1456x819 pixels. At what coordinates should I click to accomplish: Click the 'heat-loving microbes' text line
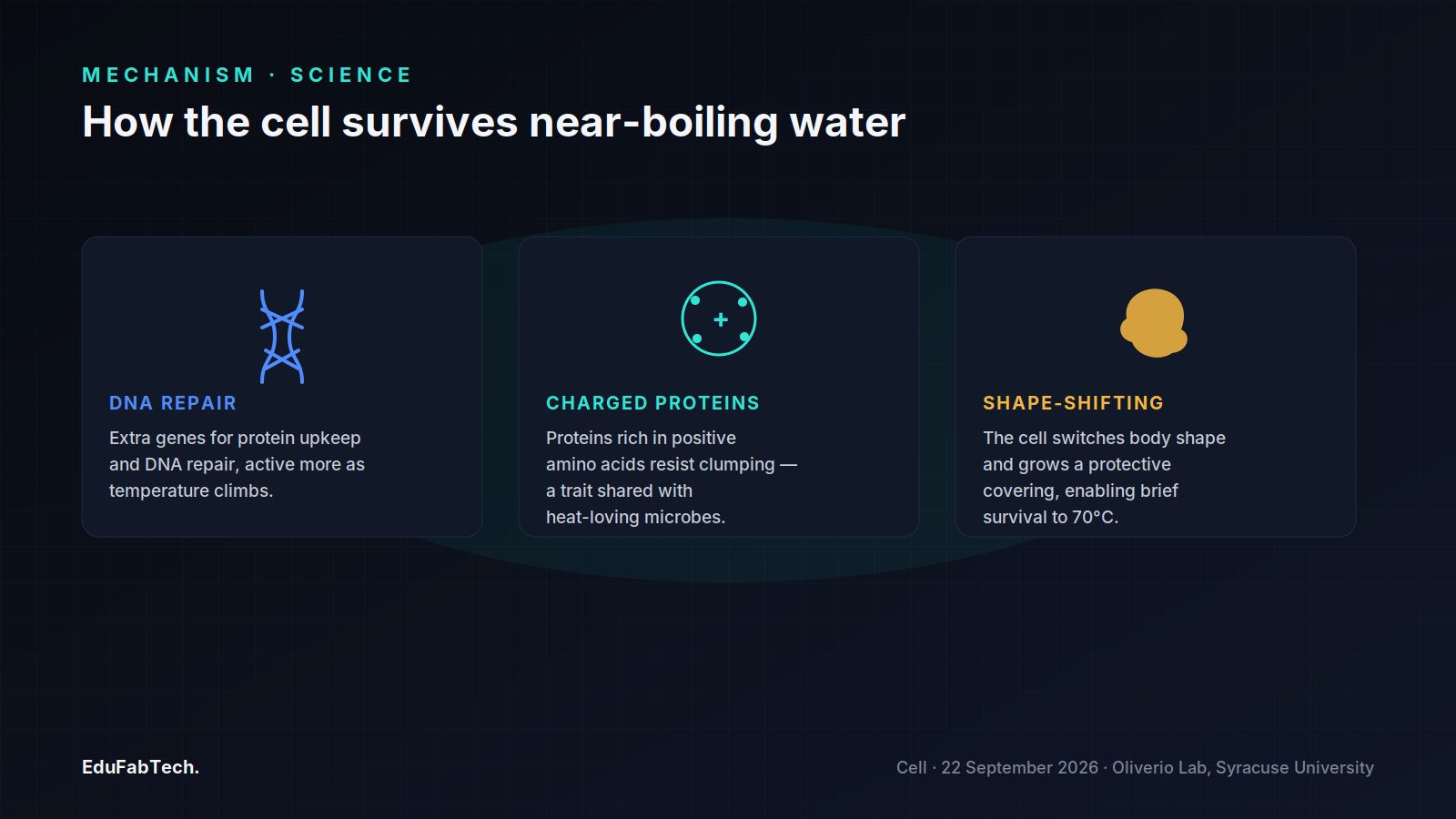635,517
